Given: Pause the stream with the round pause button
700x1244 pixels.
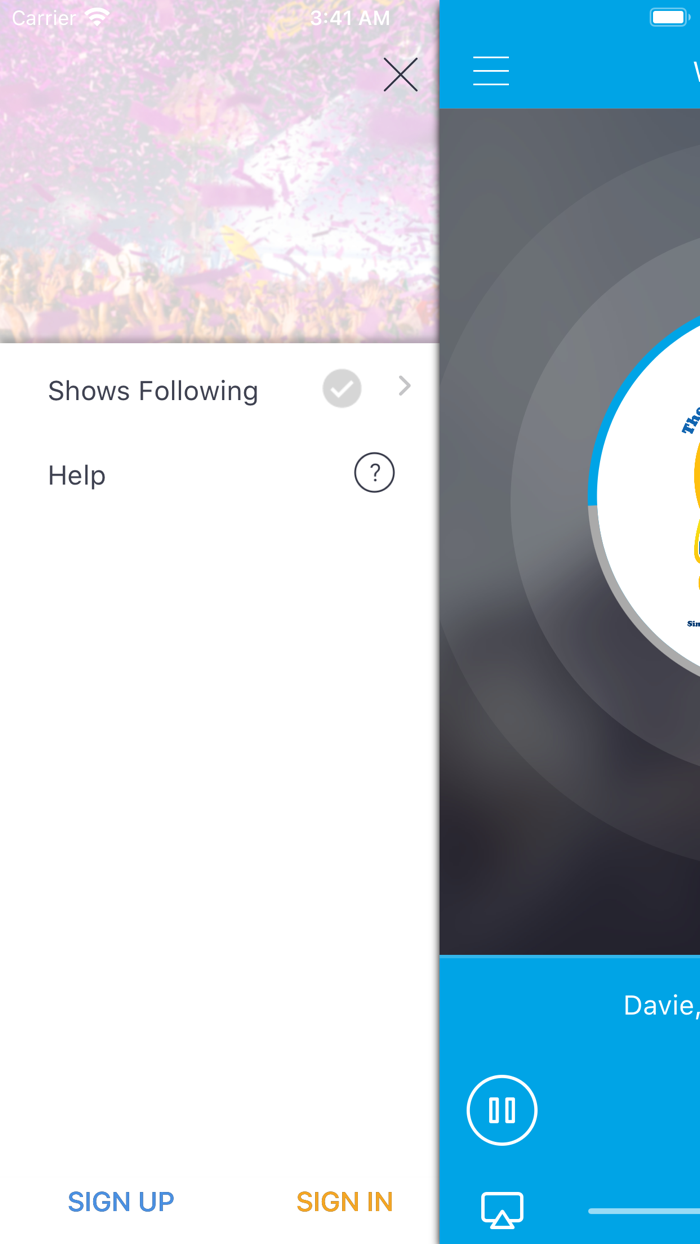Looking at the screenshot, I should point(502,1110).
